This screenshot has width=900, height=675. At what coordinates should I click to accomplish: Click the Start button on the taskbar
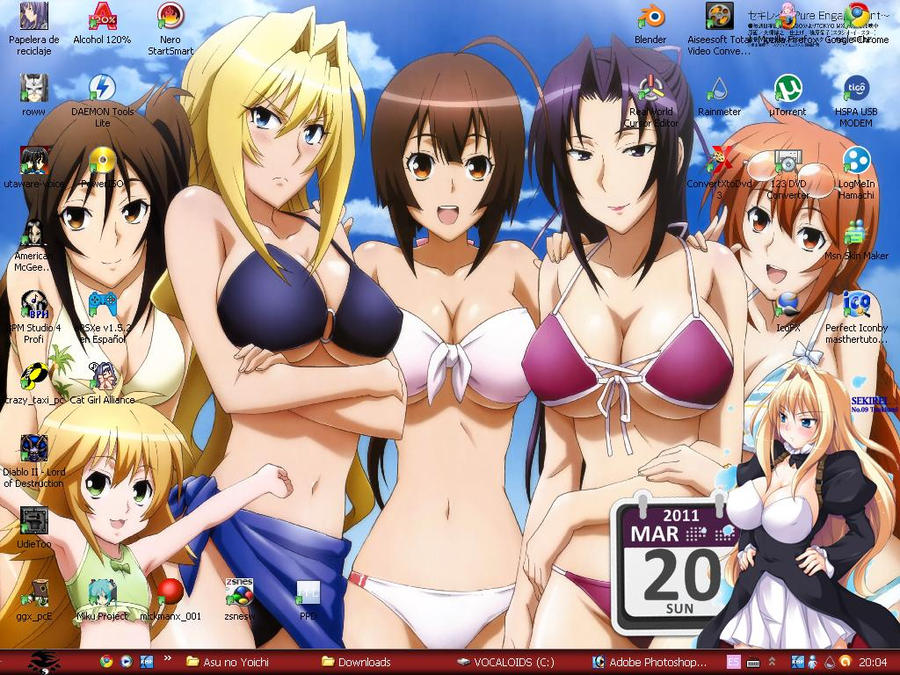pyautogui.click(x=44, y=662)
